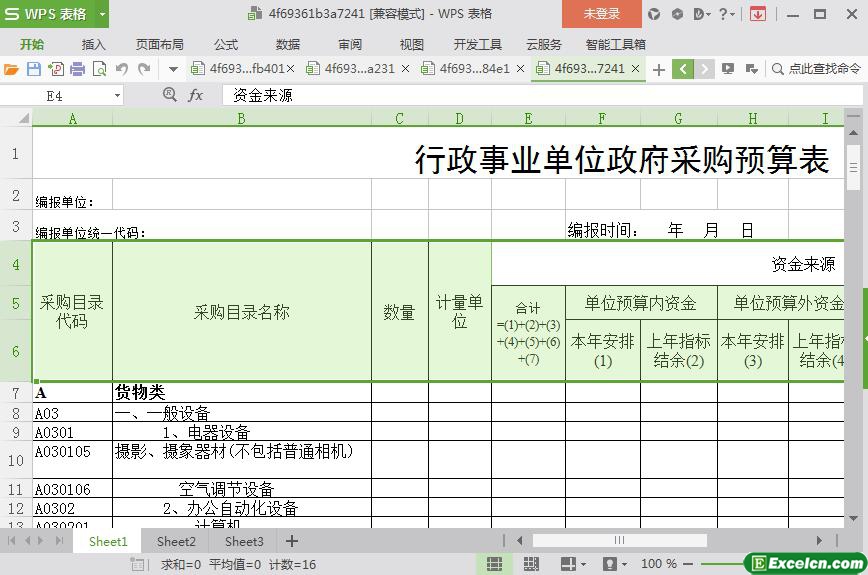The width and height of the screenshot is (868, 575).
Task: Expand the quick access toolbar dropdown arrow
Action: 173,69
